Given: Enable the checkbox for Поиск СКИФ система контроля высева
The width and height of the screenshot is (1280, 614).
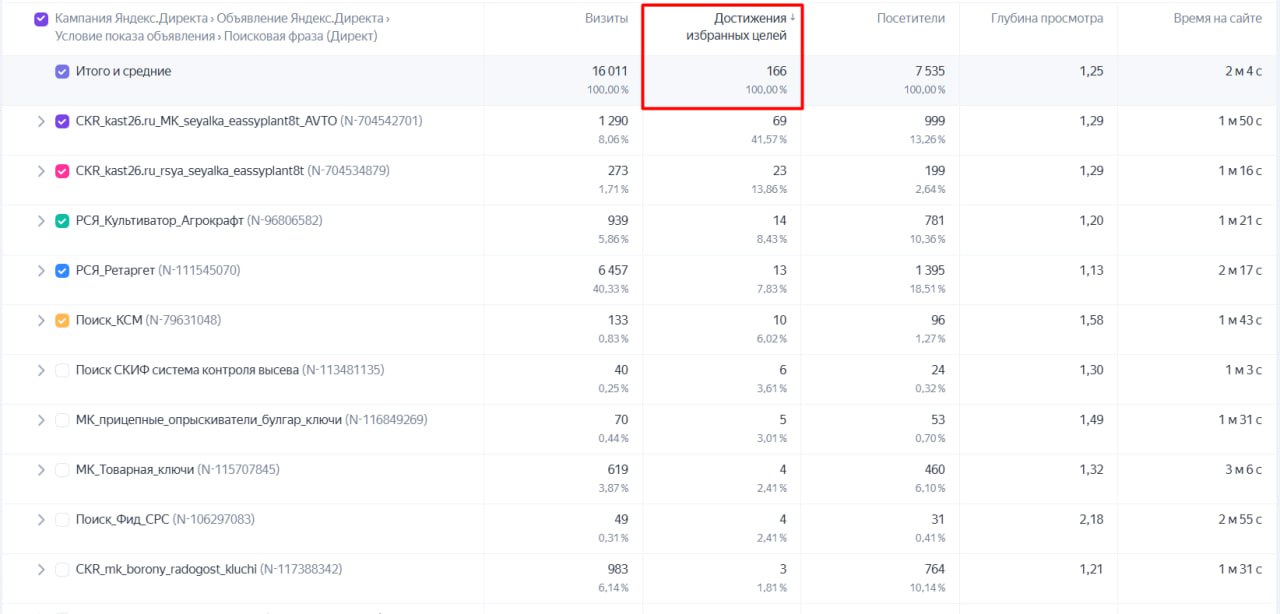Looking at the screenshot, I should click(x=62, y=370).
